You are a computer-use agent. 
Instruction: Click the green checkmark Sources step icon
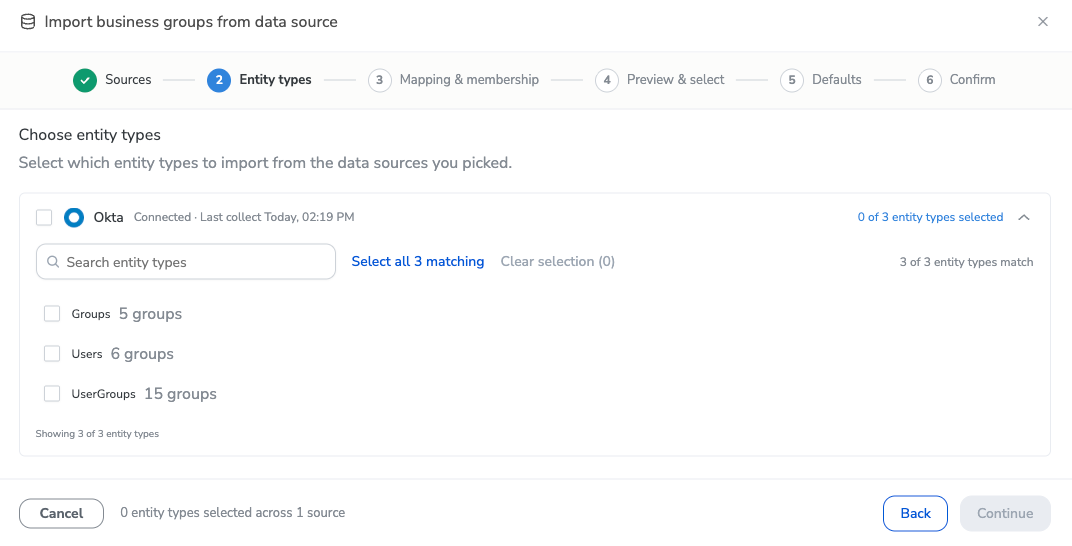click(85, 80)
